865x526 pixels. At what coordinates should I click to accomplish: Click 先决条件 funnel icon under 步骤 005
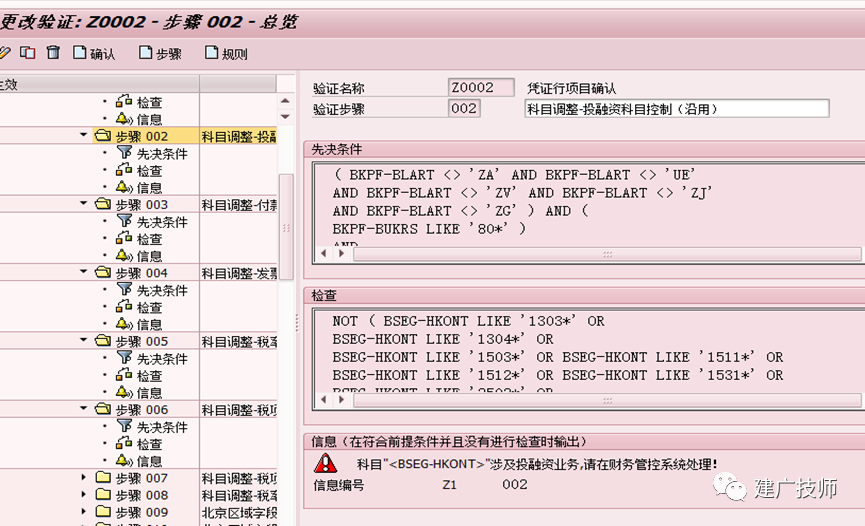[x=124, y=358]
